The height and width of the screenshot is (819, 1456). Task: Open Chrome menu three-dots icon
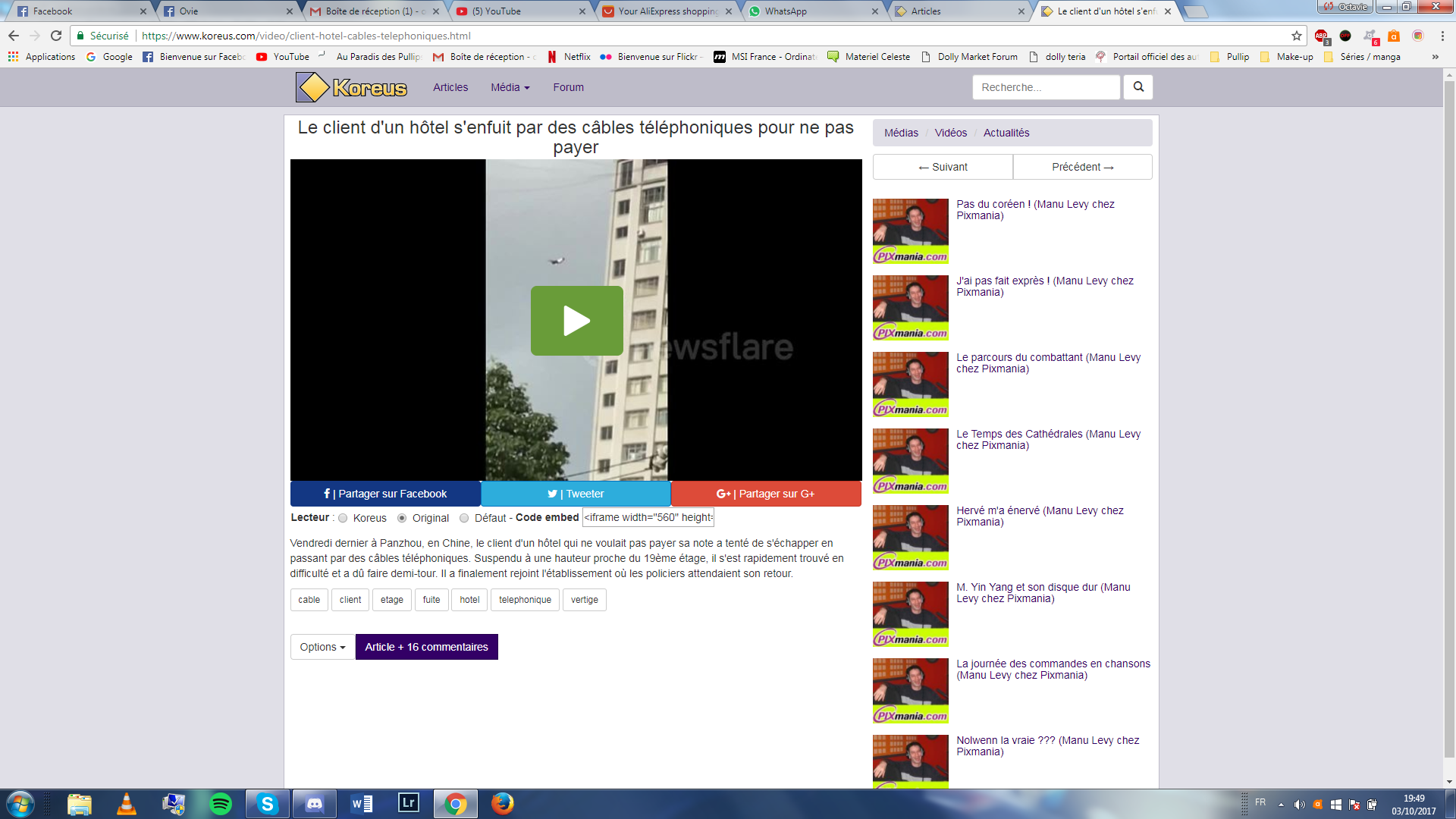[1442, 36]
